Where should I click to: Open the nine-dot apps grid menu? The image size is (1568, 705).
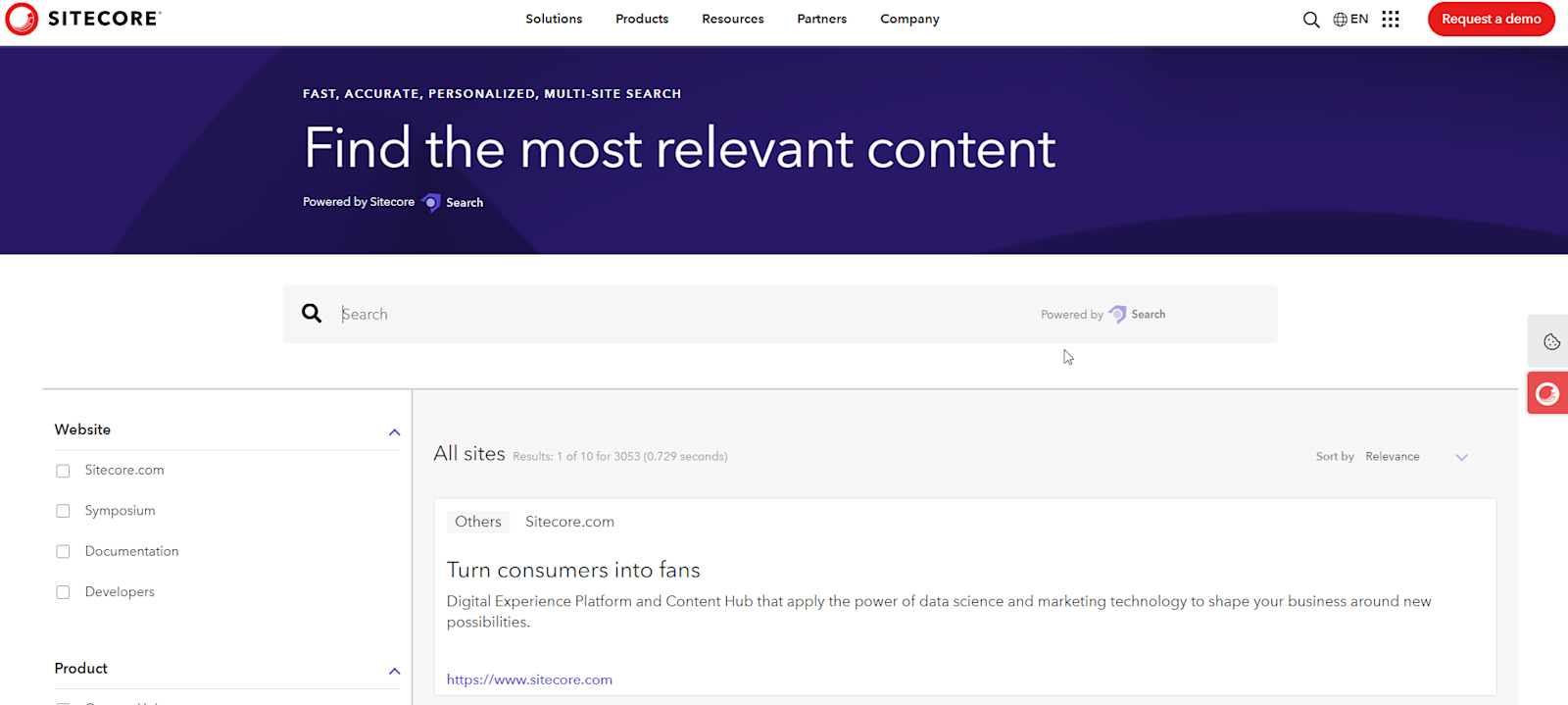[x=1391, y=19]
